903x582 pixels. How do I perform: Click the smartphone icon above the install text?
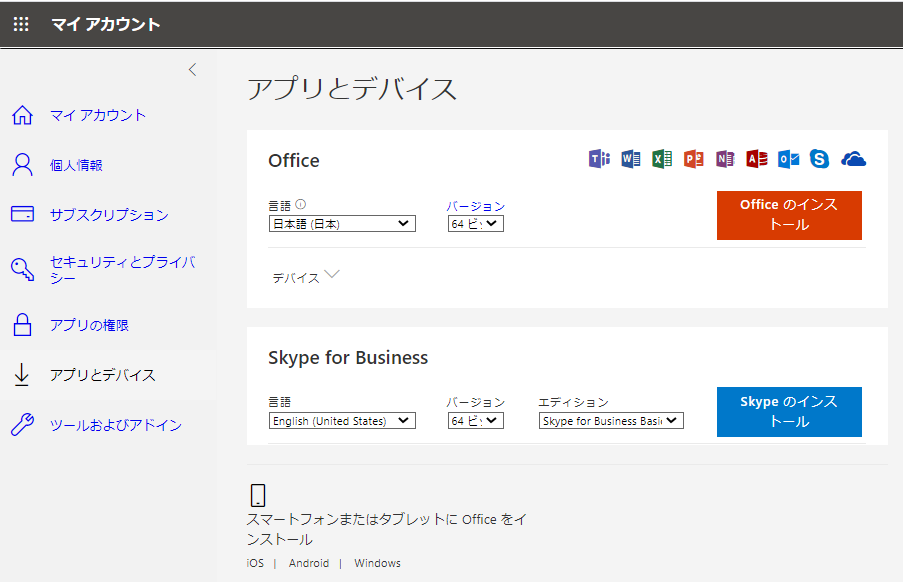258,495
